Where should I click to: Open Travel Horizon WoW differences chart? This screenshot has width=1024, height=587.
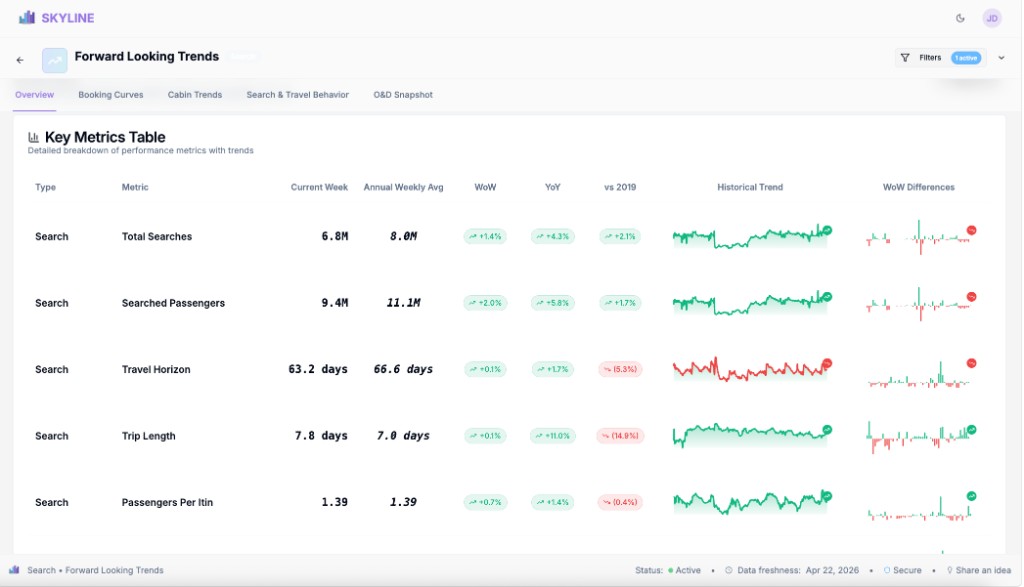tap(921, 373)
